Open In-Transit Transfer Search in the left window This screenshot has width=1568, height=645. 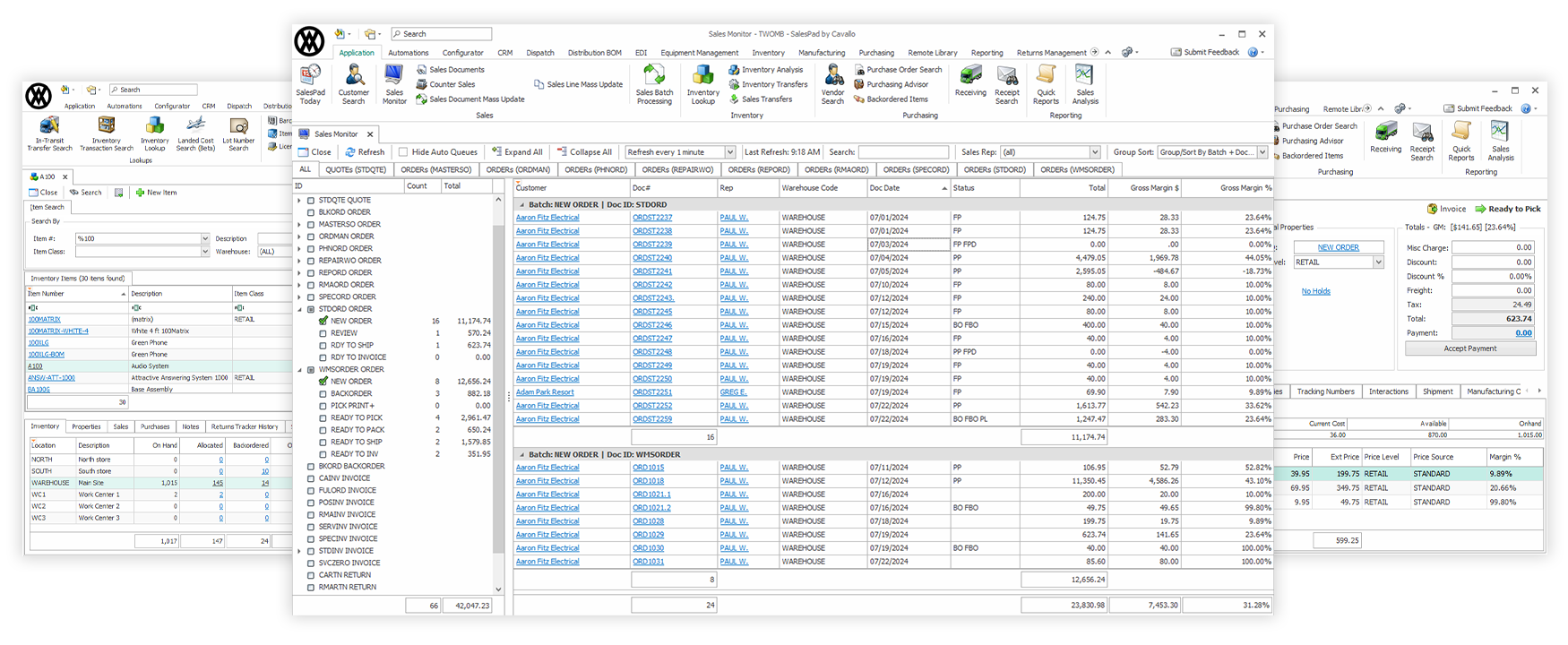click(x=49, y=134)
